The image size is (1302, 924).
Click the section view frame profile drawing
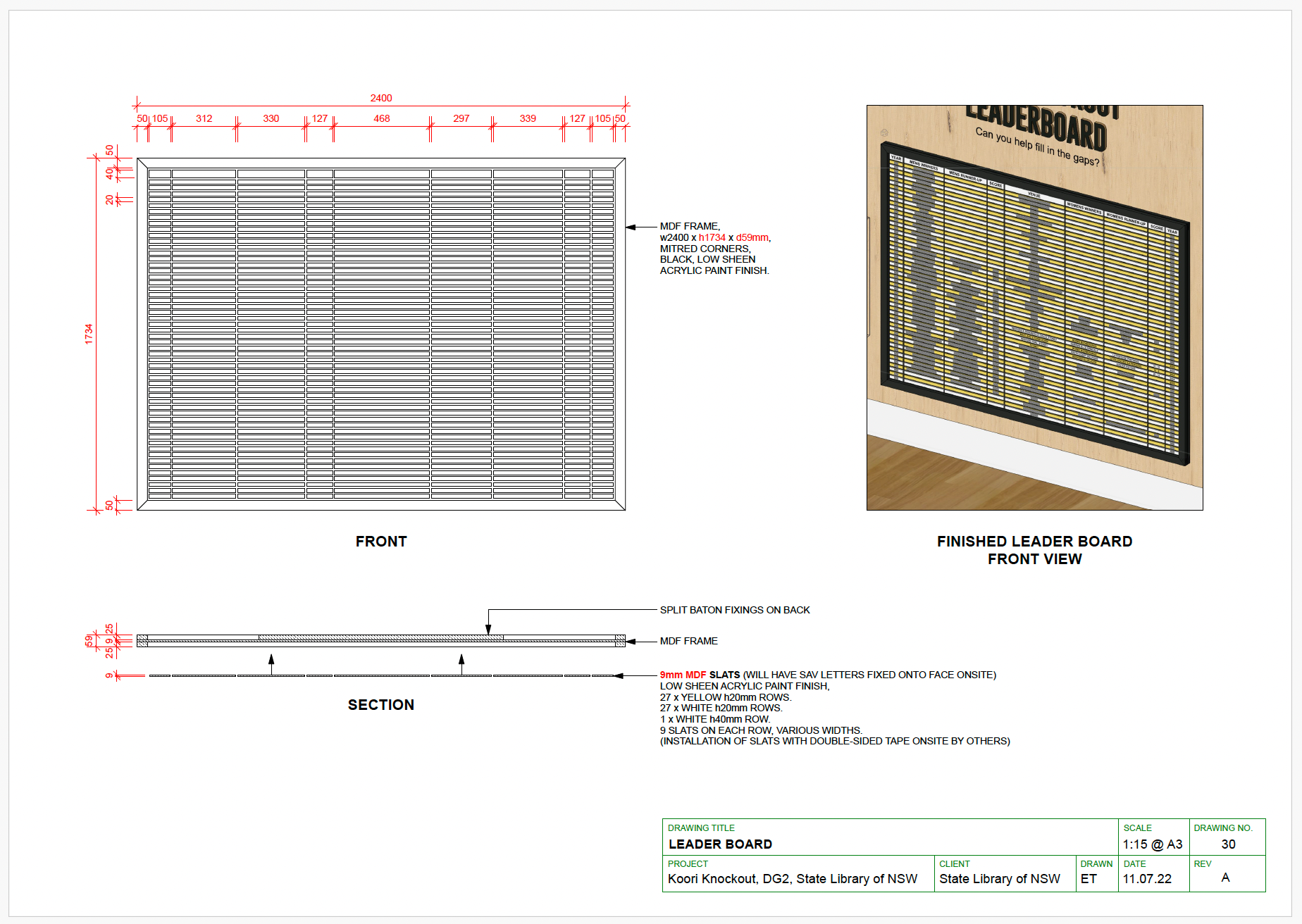point(381,640)
